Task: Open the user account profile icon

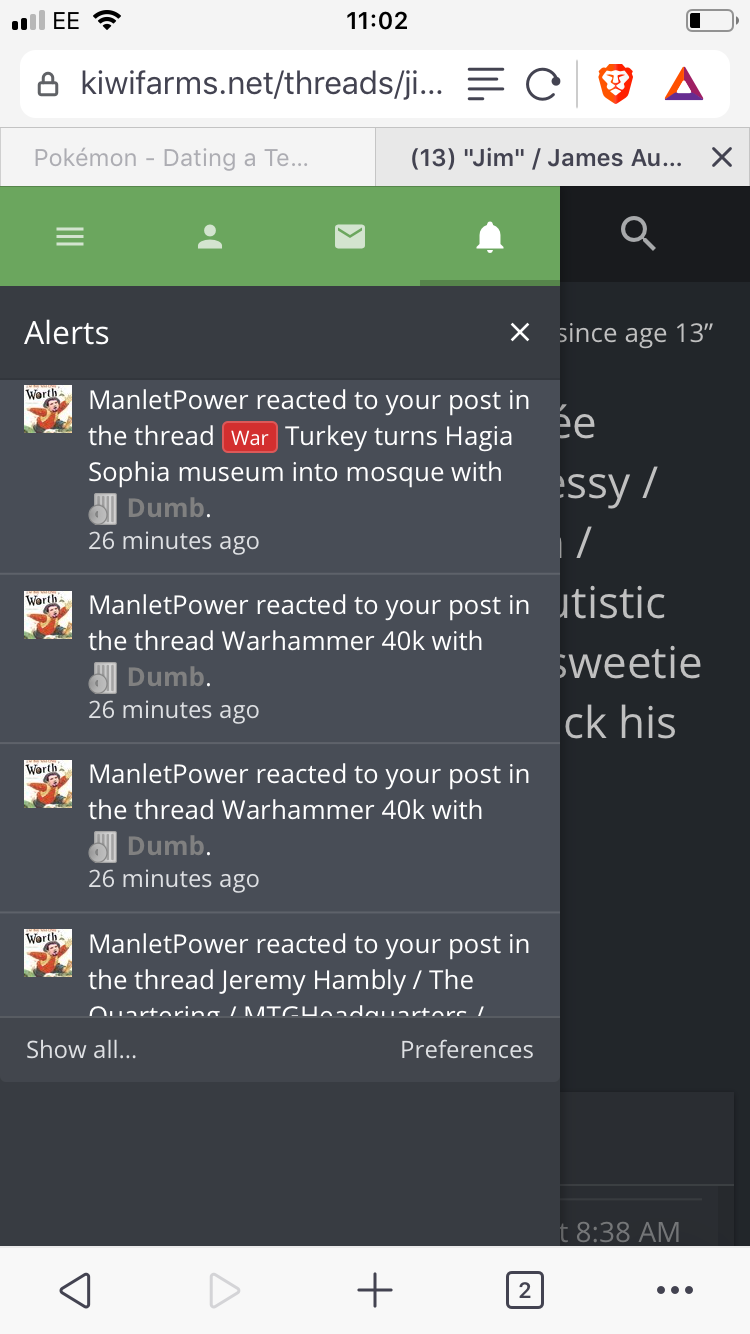Action: coord(210,237)
